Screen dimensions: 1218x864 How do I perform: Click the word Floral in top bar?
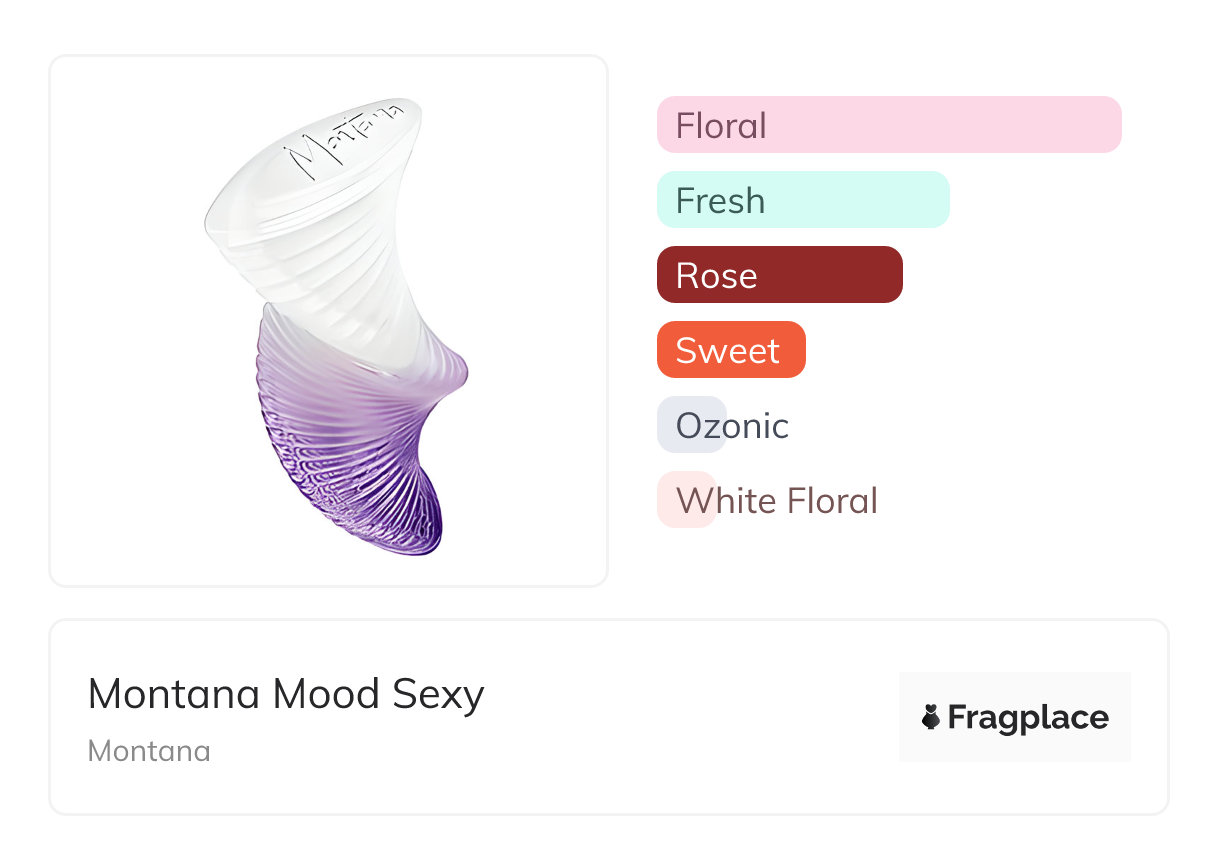(x=721, y=126)
